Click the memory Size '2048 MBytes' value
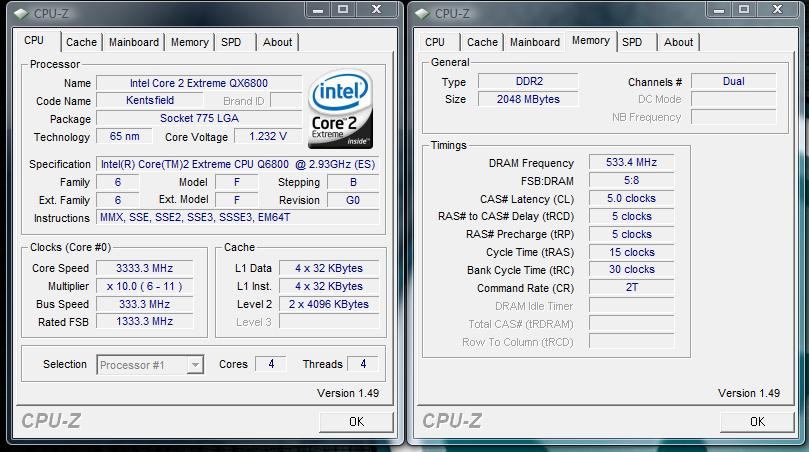The height and width of the screenshot is (452, 809). [528, 99]
